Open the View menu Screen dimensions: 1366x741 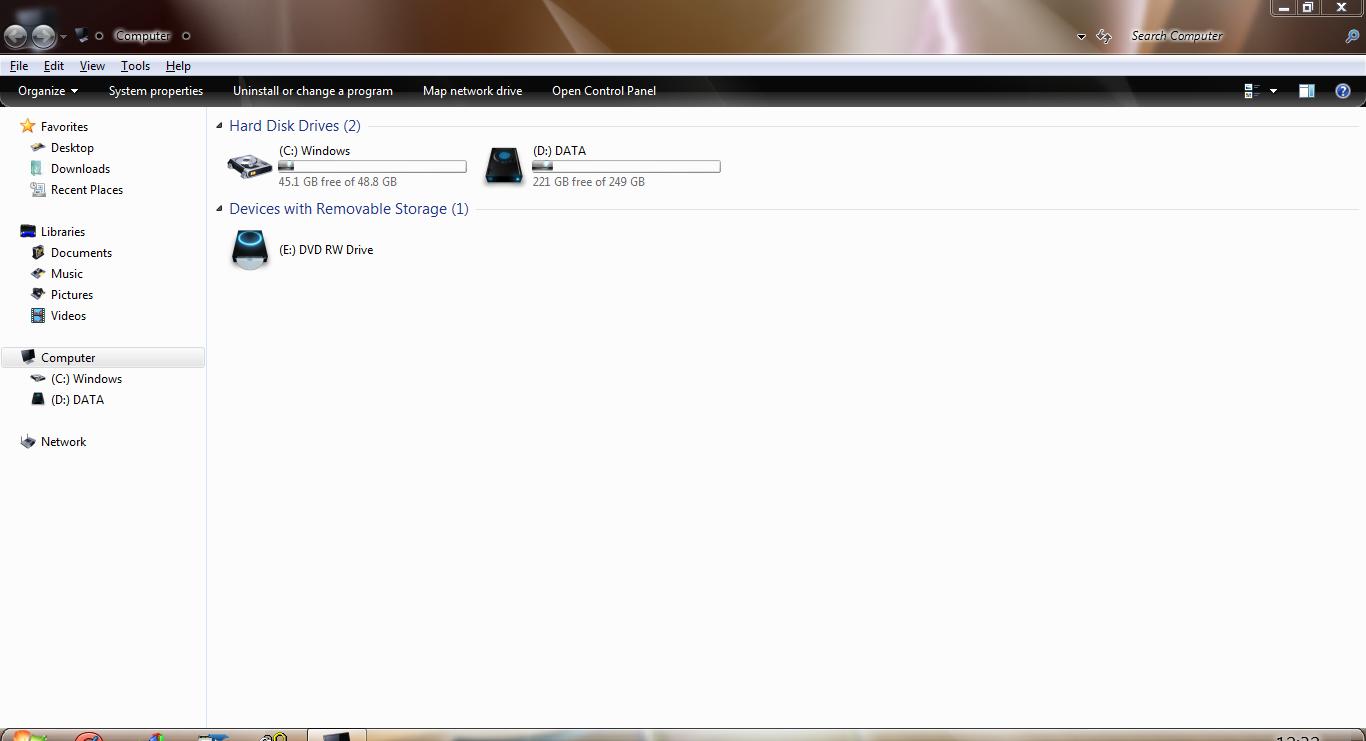[92, 66]
